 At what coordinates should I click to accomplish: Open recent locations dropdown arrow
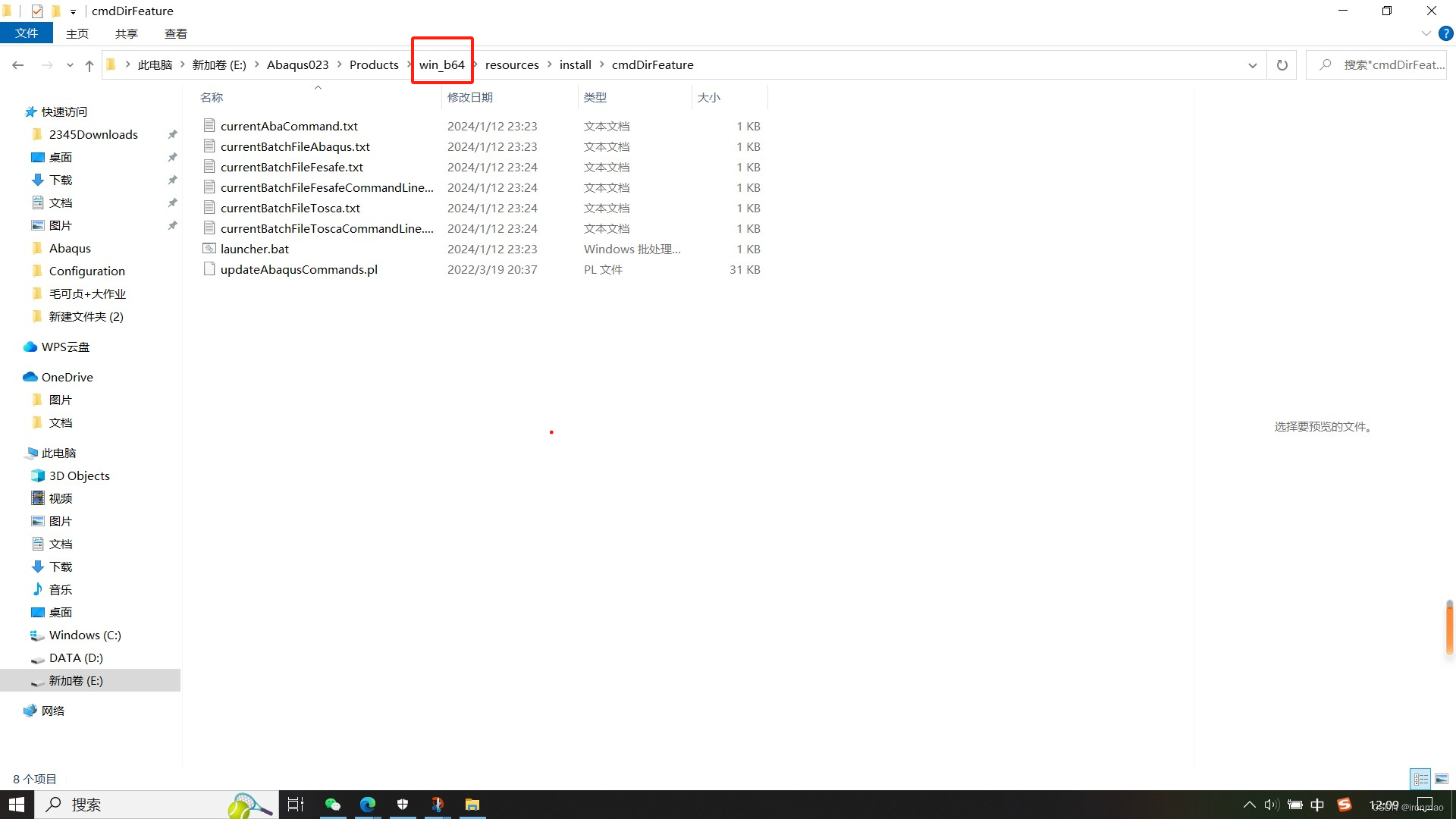pyautogui.click(x=70, y=65)
